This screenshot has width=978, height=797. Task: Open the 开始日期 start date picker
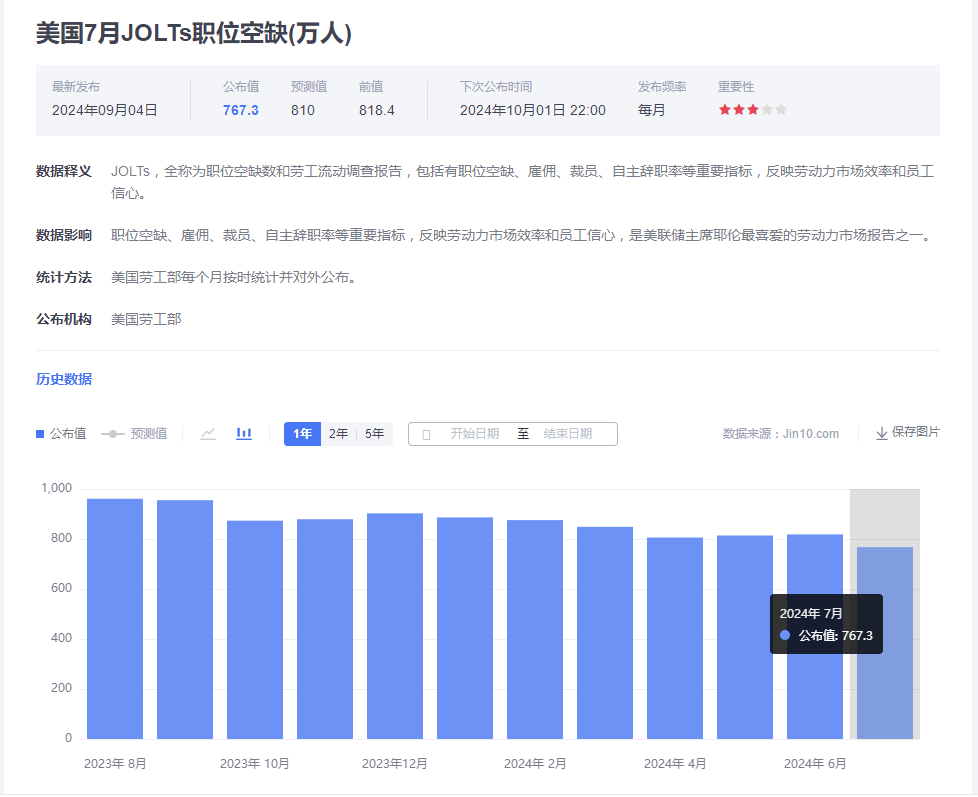coord(474,434)
